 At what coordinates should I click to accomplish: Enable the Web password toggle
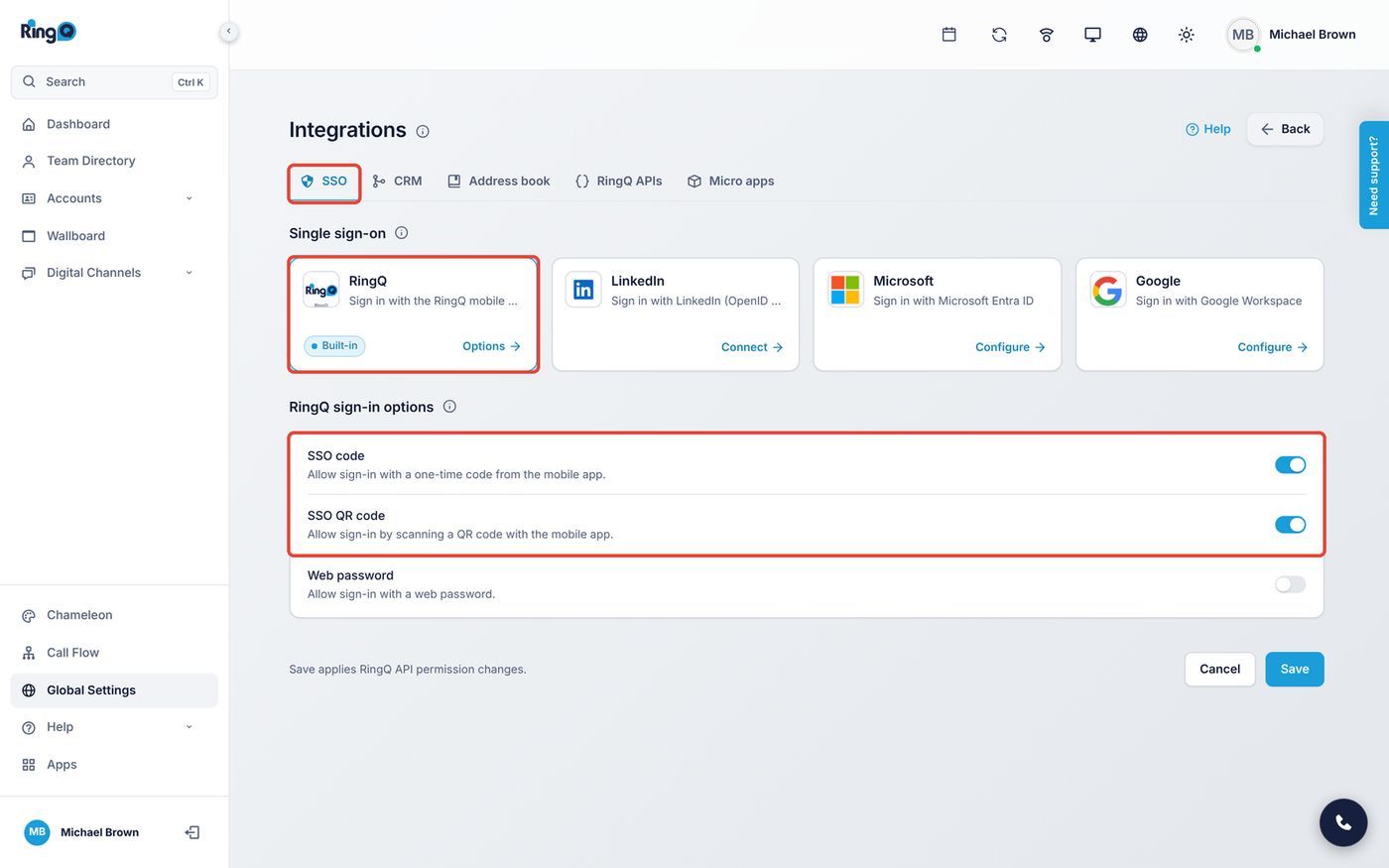pyautogui.click(x=1290, y=584)
